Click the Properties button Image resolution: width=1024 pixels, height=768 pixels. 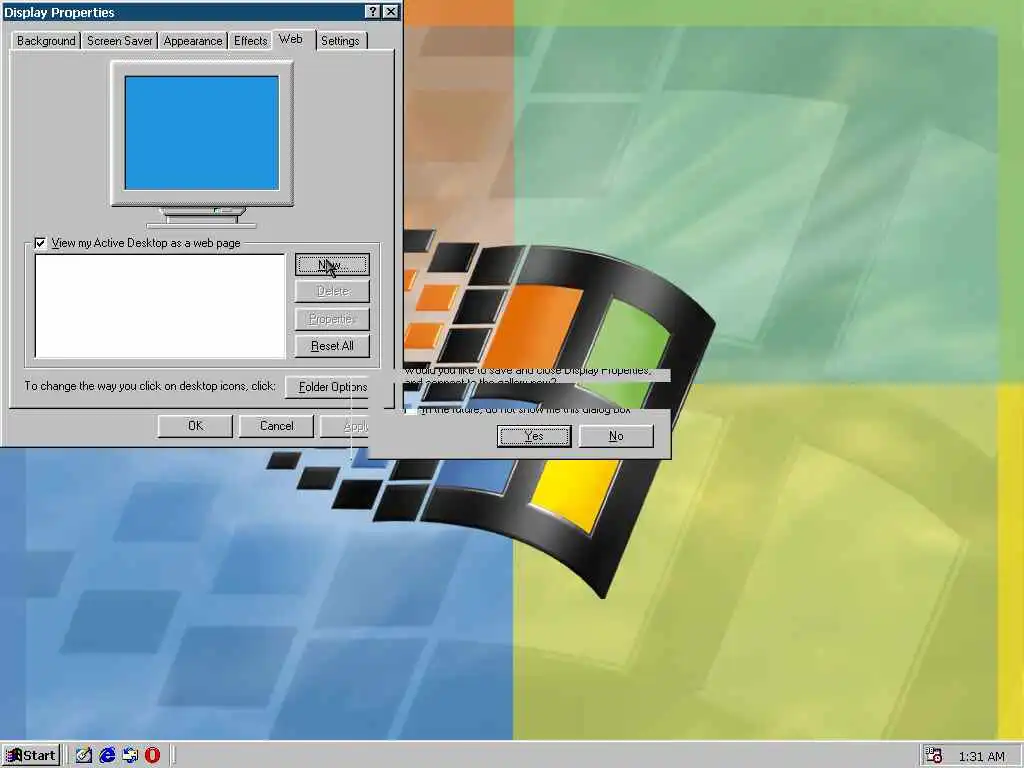pyautogui.click(x=332, y=319)
